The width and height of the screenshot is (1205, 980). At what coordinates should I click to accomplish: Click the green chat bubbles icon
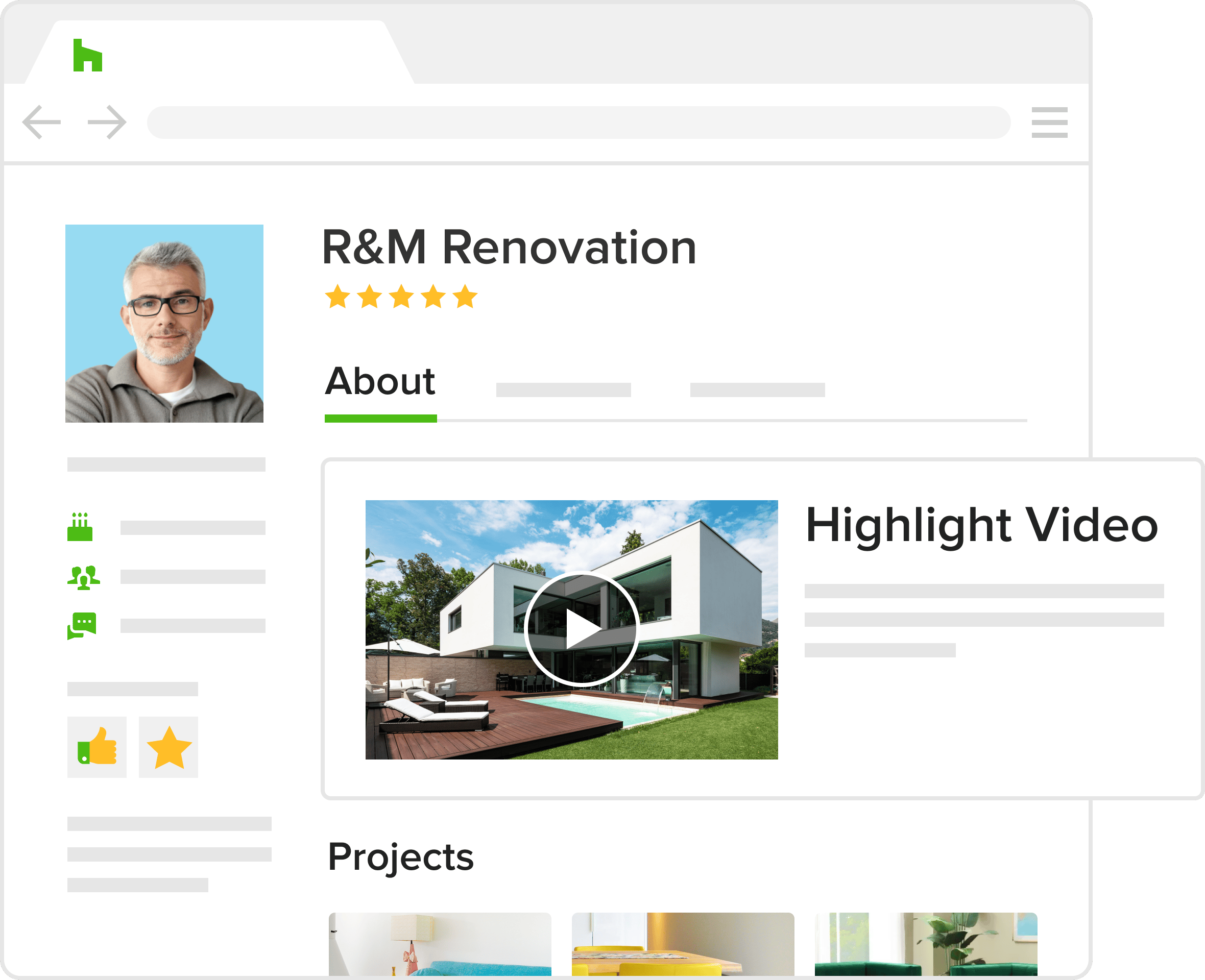pos(82,625)
